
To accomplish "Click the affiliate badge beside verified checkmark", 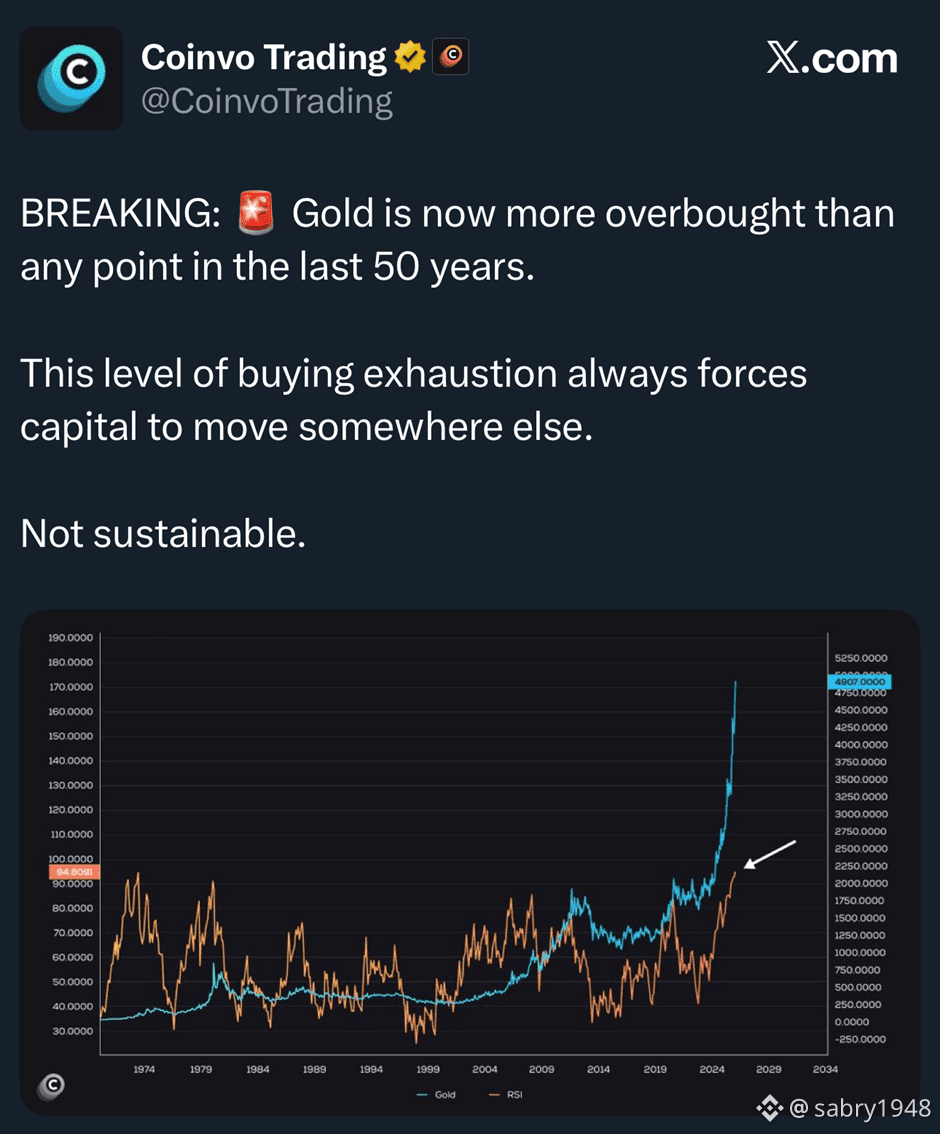I will click(x=450, y=58).
